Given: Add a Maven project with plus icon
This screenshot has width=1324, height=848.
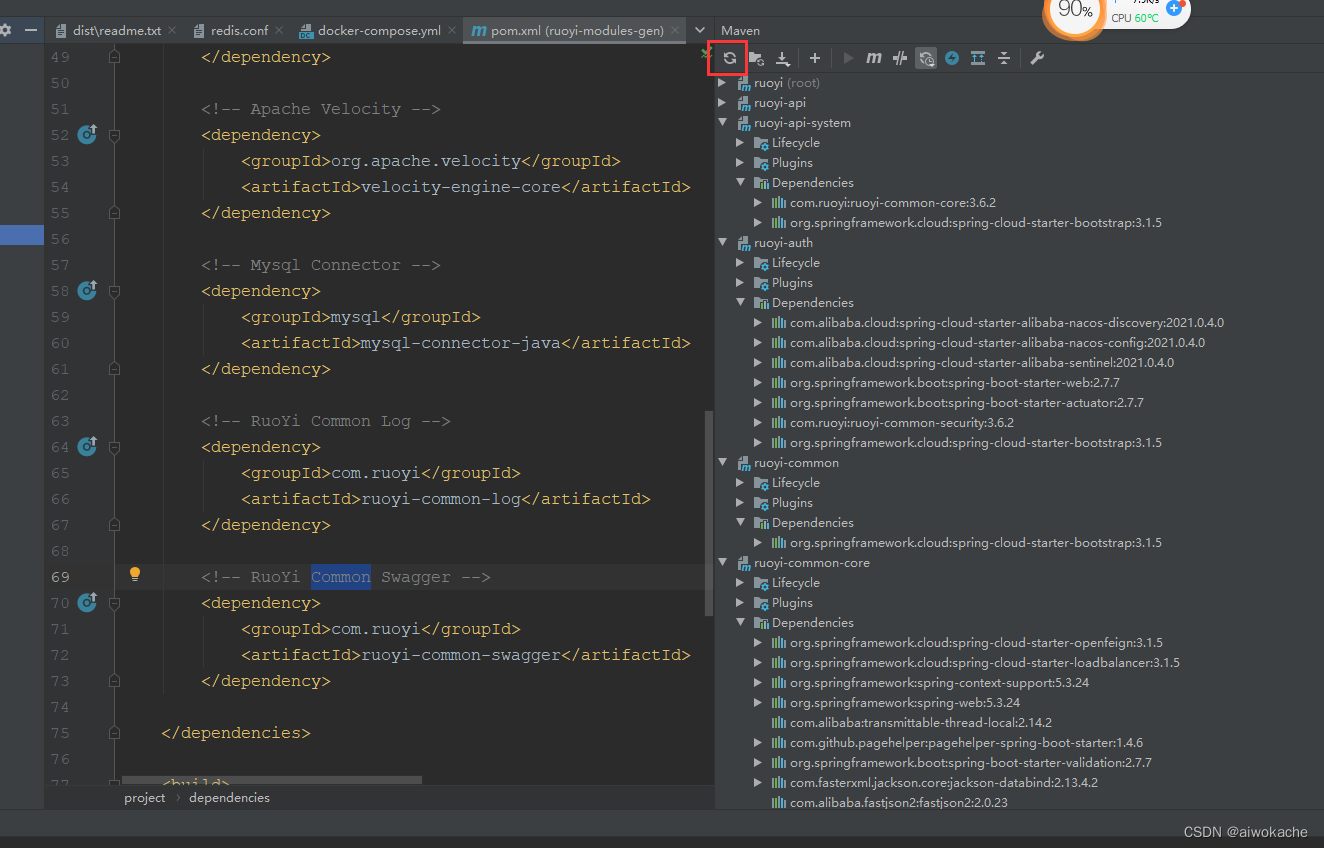Looking at the screenshot, I should point(815,58).
